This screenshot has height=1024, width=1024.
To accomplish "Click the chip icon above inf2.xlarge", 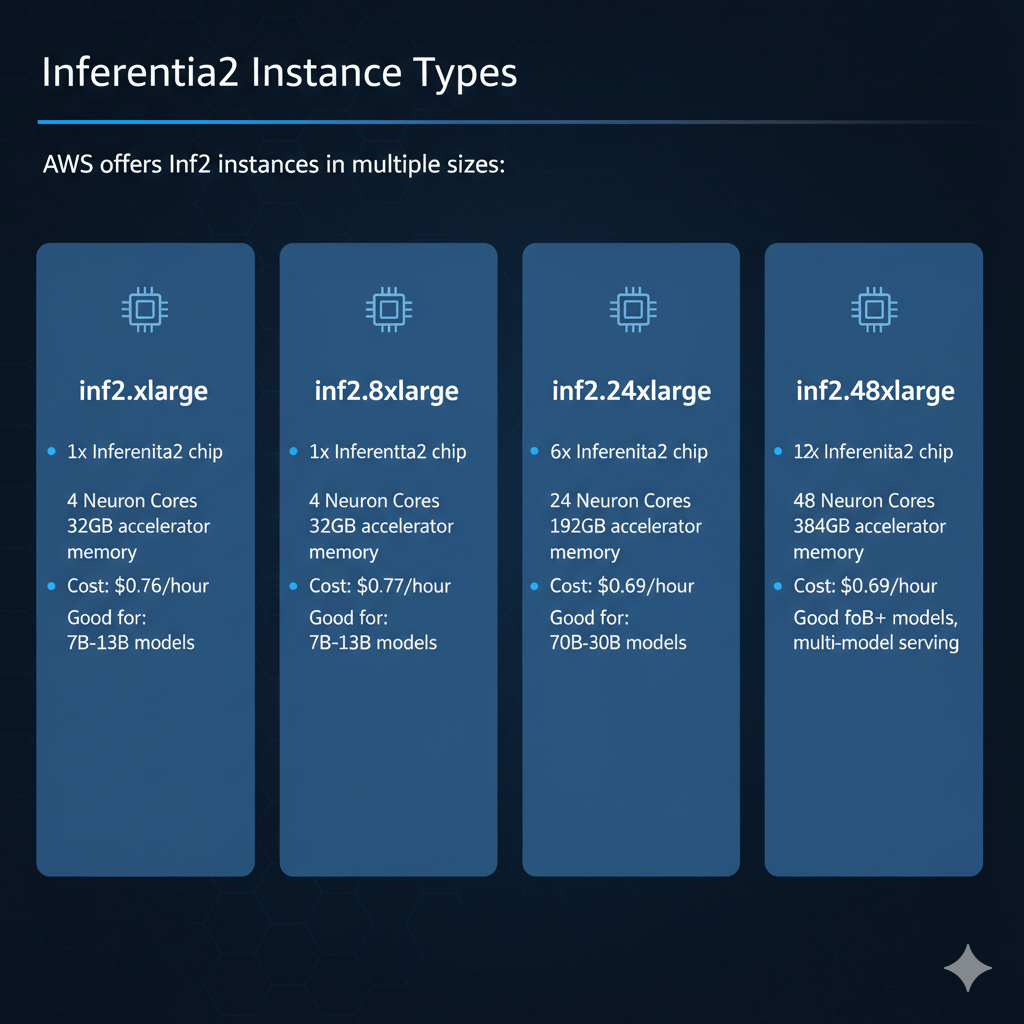I will (x=144, y=310).
